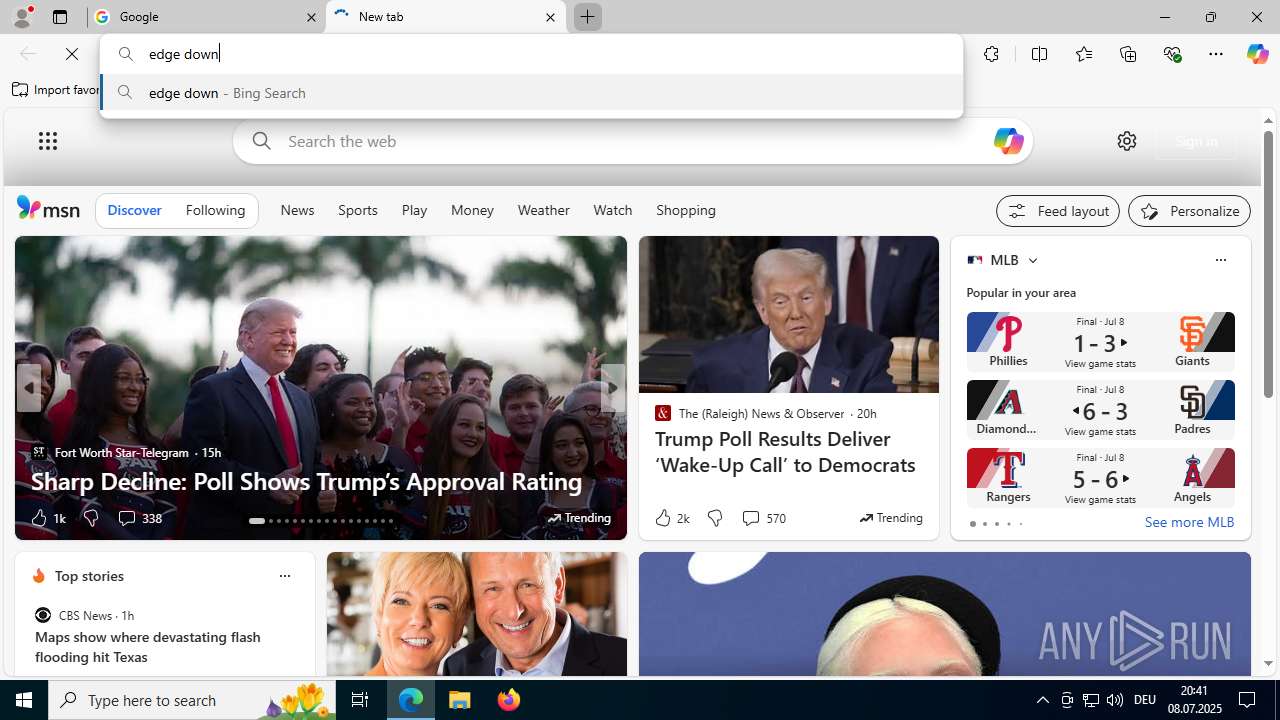Open Trump Poll Results Wake-Up Call headline

point(785,451)
